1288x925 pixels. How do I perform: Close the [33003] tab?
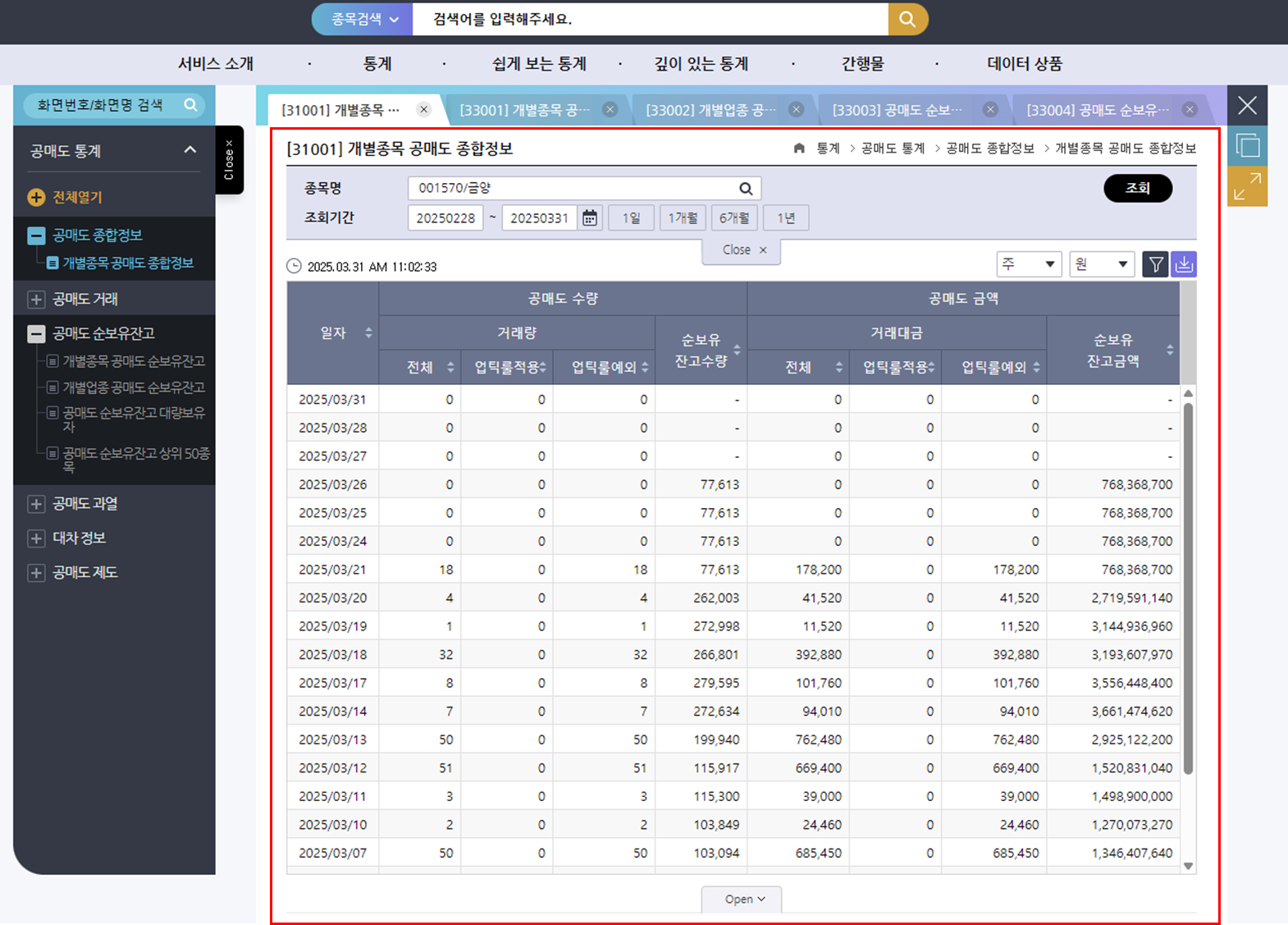click(990, 109)
